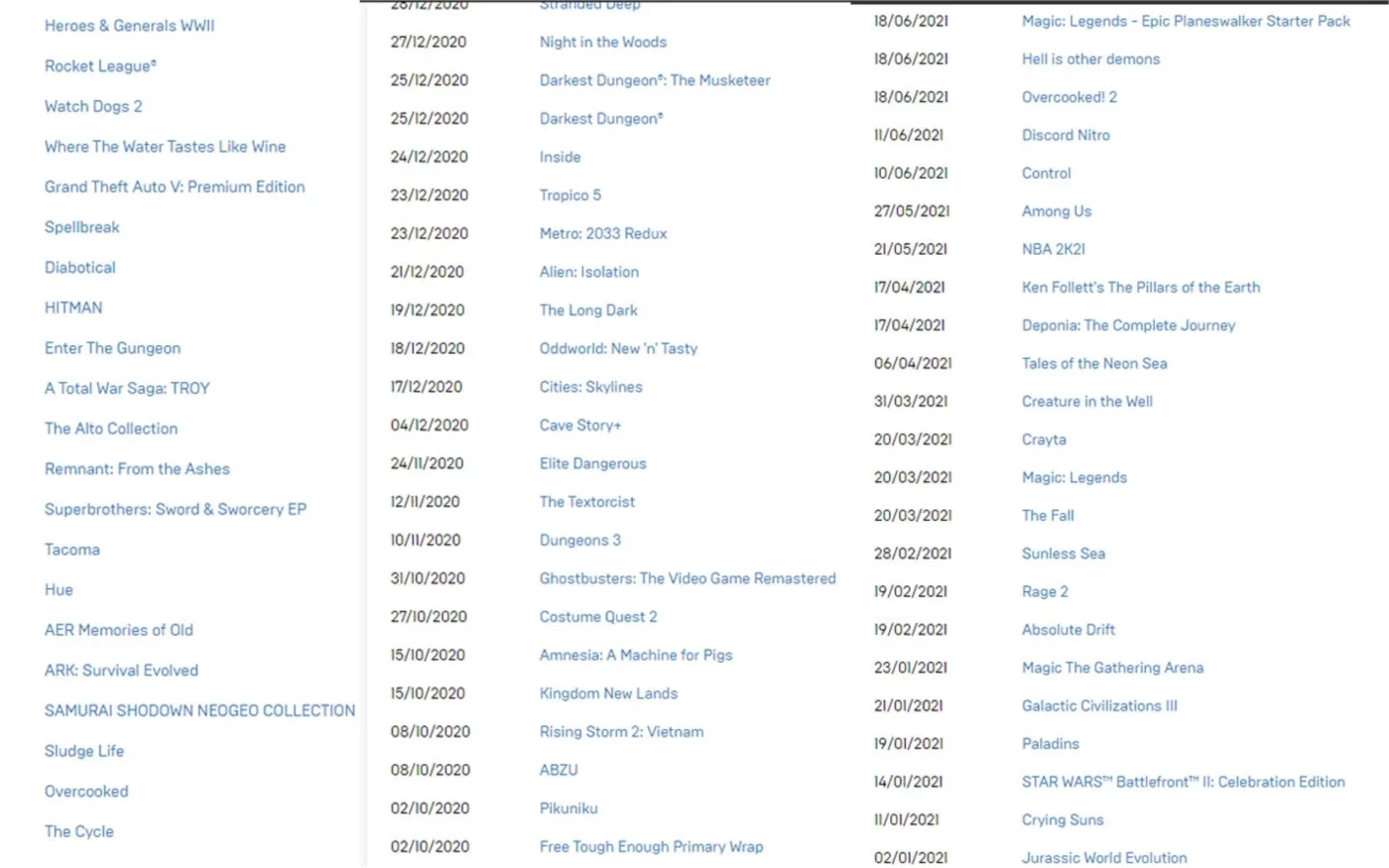Open the Overcooked link in the first column
Screen dimensions: 1389x868
(x=86, y=792)
